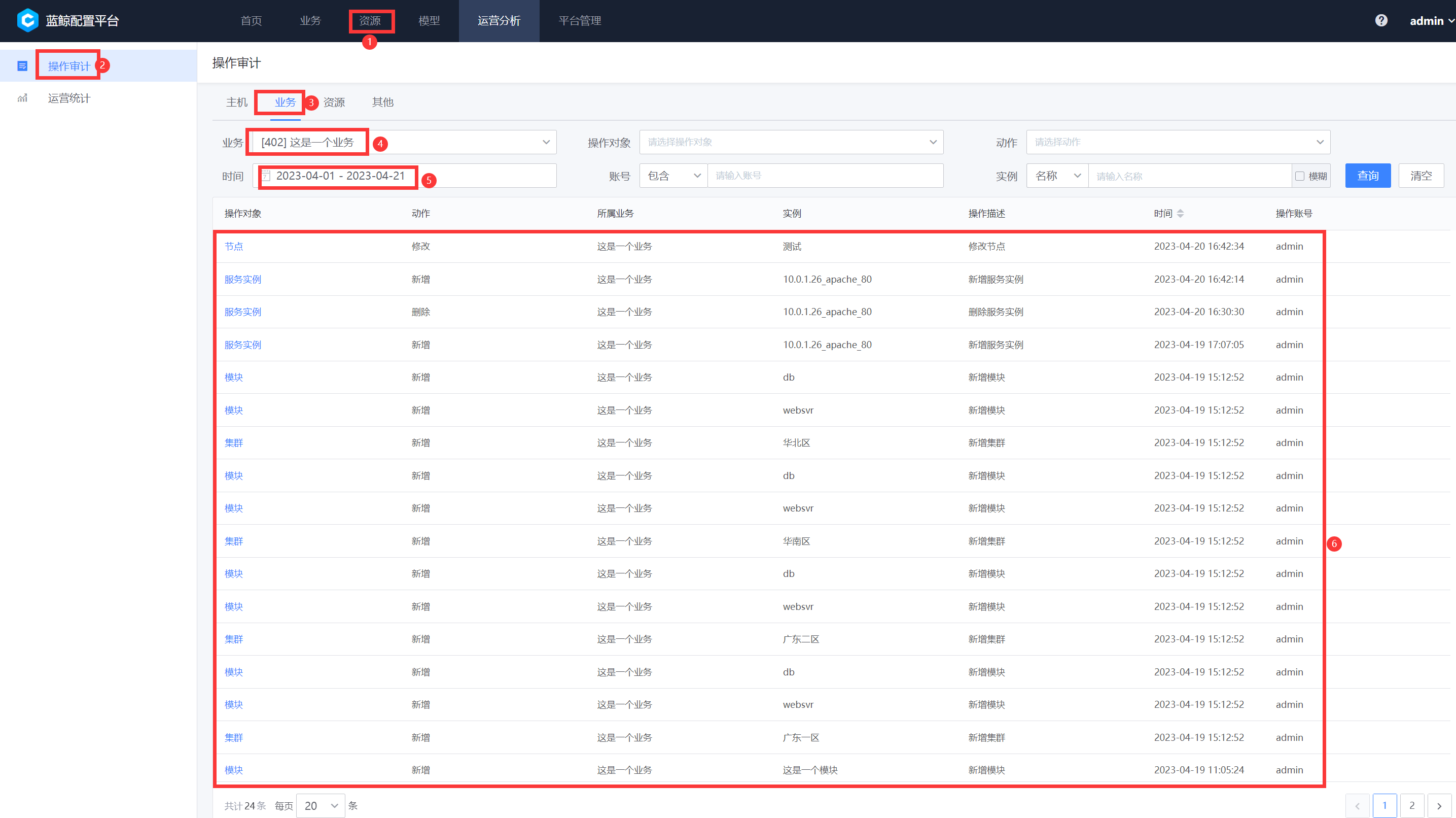Open the 业务 top navigation menu

(310, 21)
